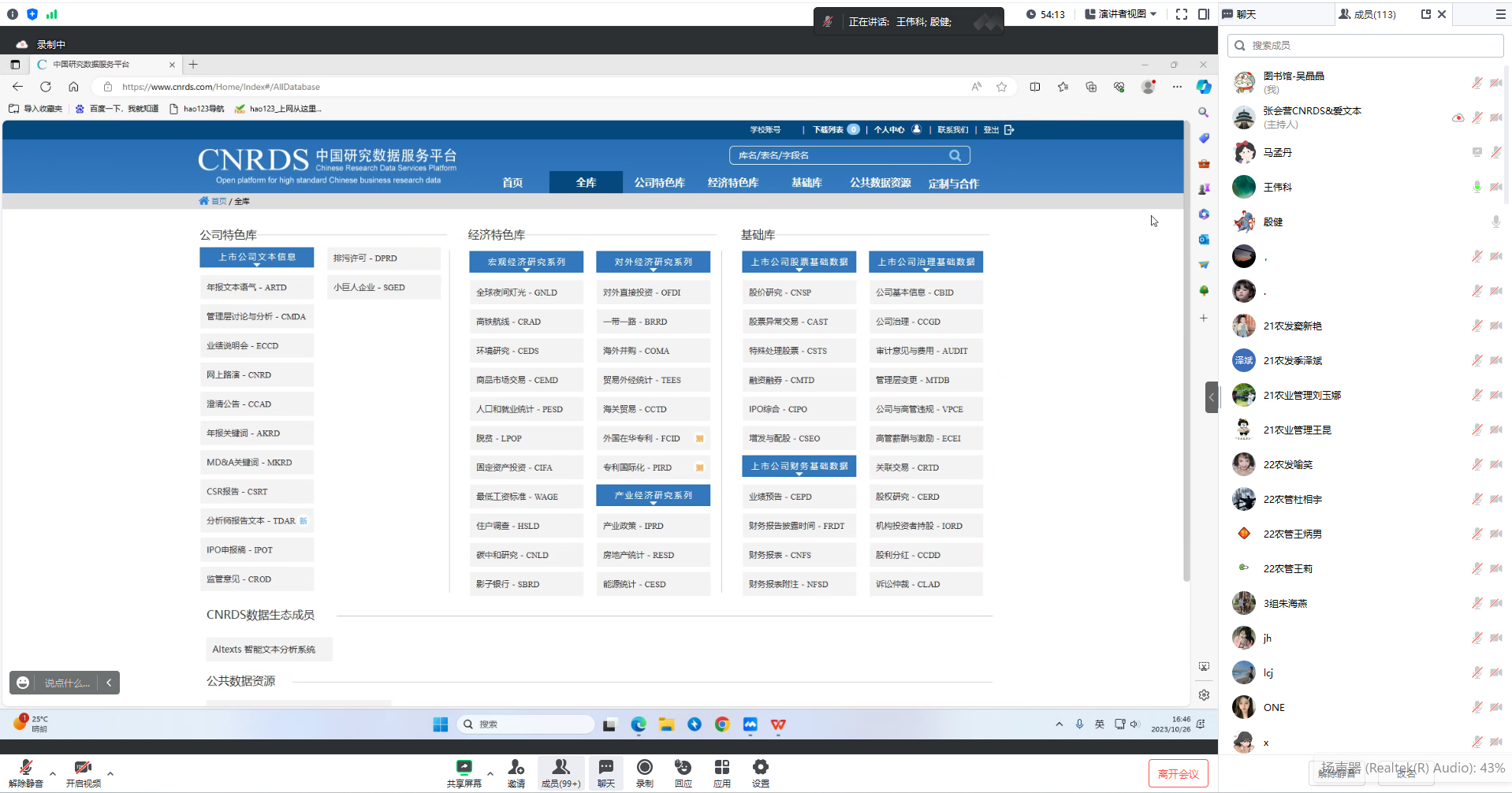The image size is (1512, 793).
Task: Toggle camera icon for 22农管王莉
Action: click(1495, 568)
